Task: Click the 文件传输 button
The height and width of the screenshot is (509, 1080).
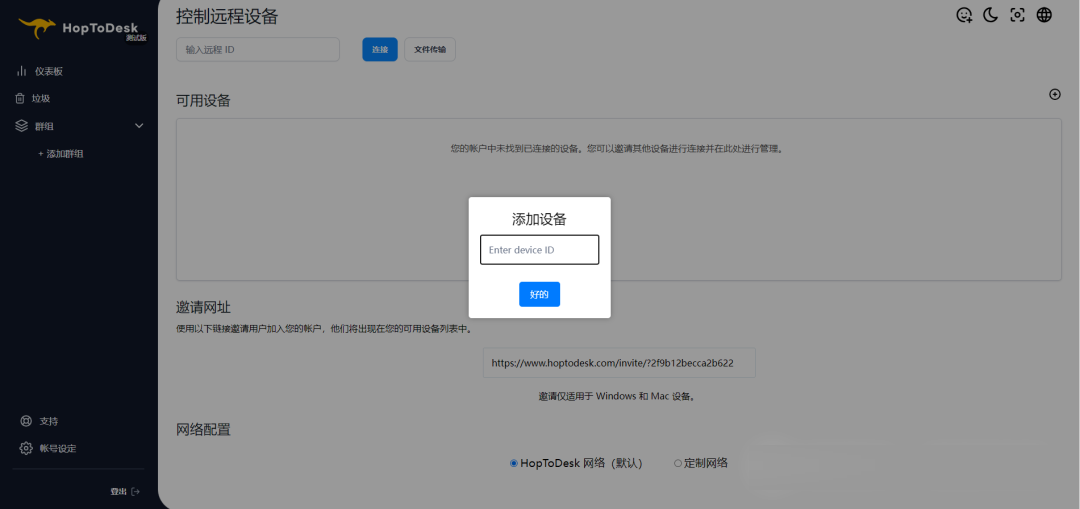Action: coord(430,50)
